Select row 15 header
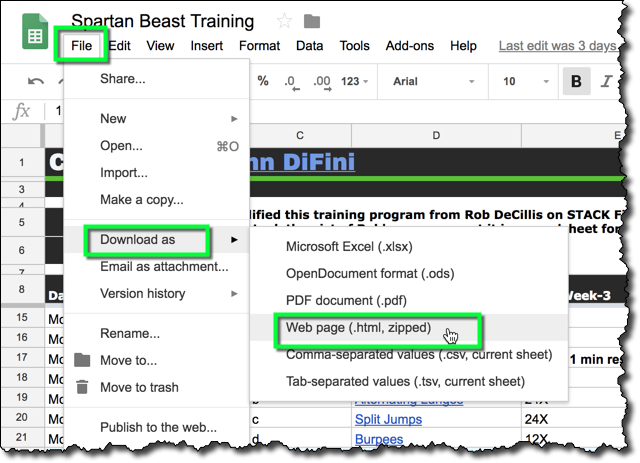Screen dimensions: 640x463 pyautogui.click(x=22, y=317)
